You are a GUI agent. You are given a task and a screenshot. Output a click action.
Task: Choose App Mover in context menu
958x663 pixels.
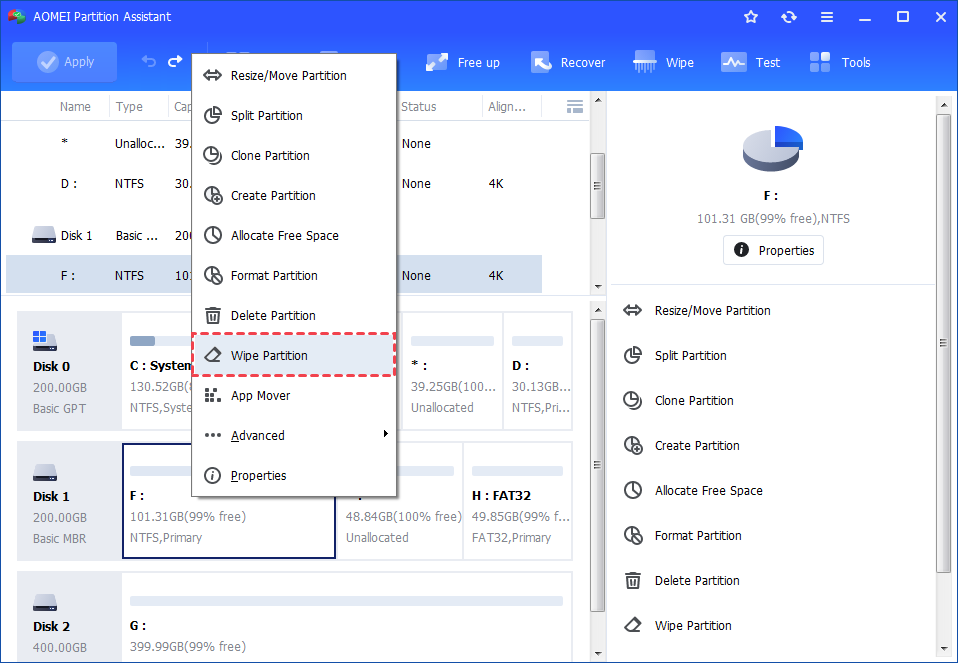294,396
